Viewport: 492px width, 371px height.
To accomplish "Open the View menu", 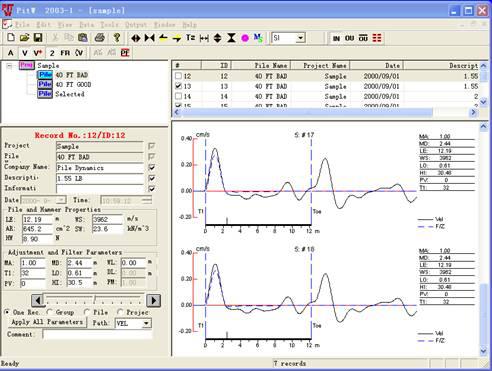I will coord(65,25).
